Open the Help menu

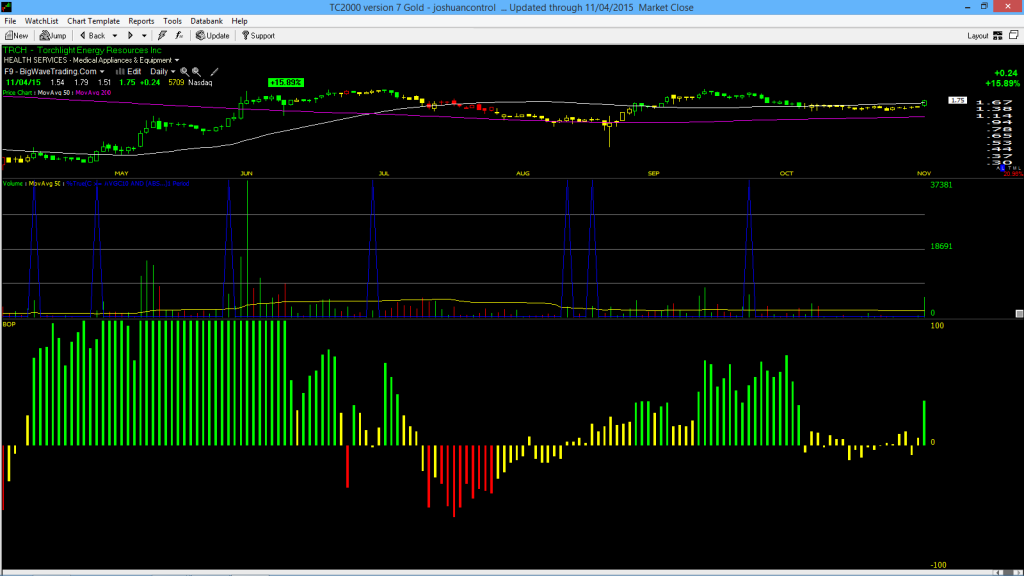(x=240, y=21)
